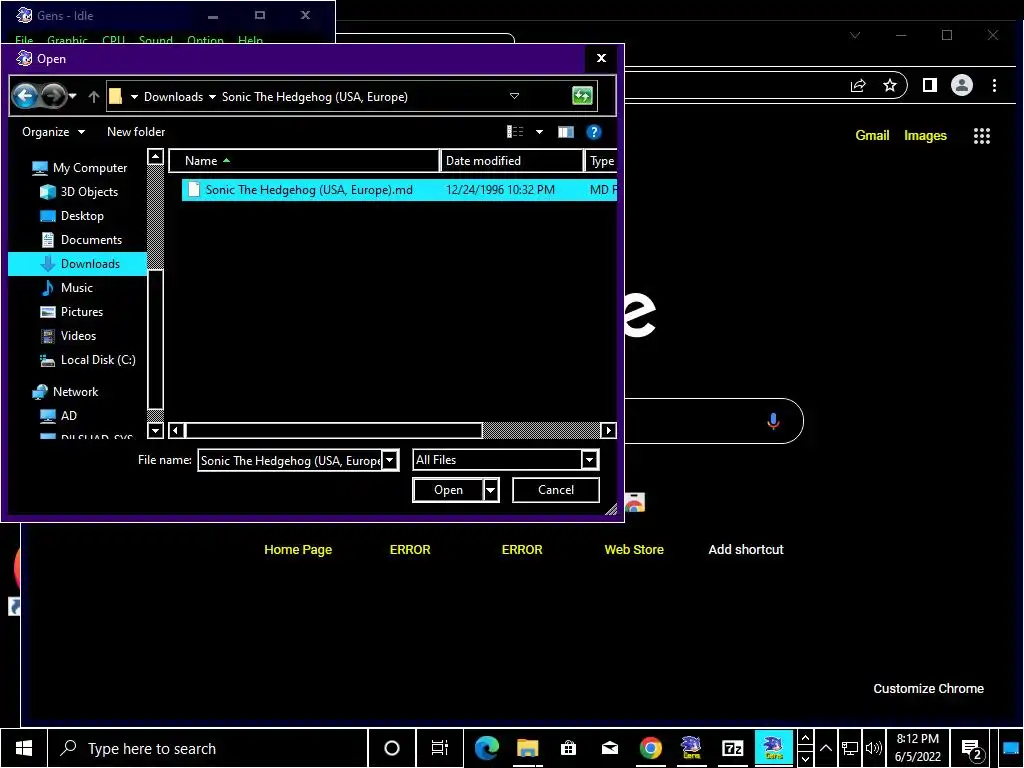Toggle the preview pane
1024x768 pixels.
click(x=566, y=132)
